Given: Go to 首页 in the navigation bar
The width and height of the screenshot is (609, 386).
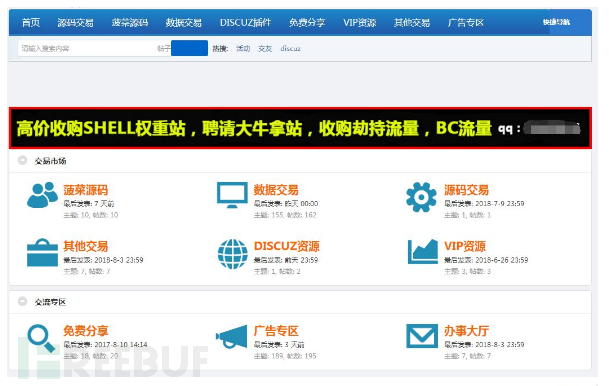Looking at the screenshot, I should tap(31, 23).
